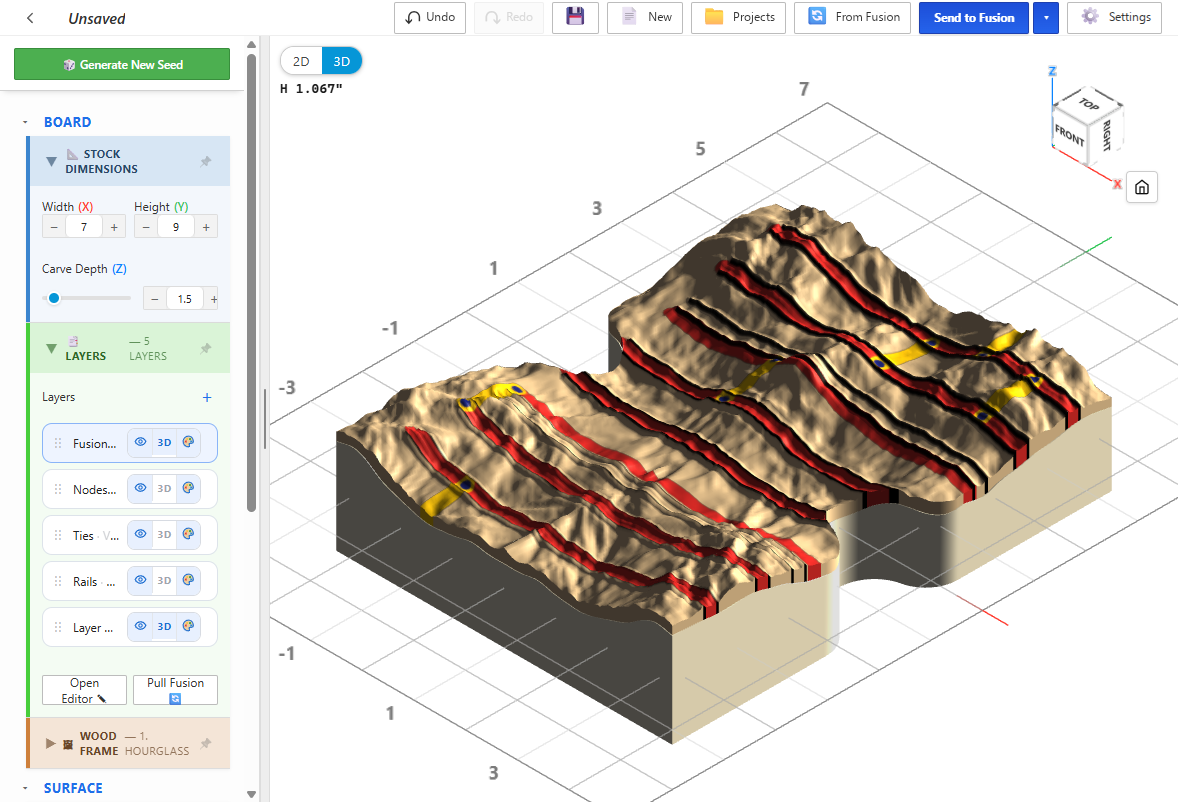Open the Settings menu
This screenshot has height=802, width=1178.
(x=1115, y=17)
